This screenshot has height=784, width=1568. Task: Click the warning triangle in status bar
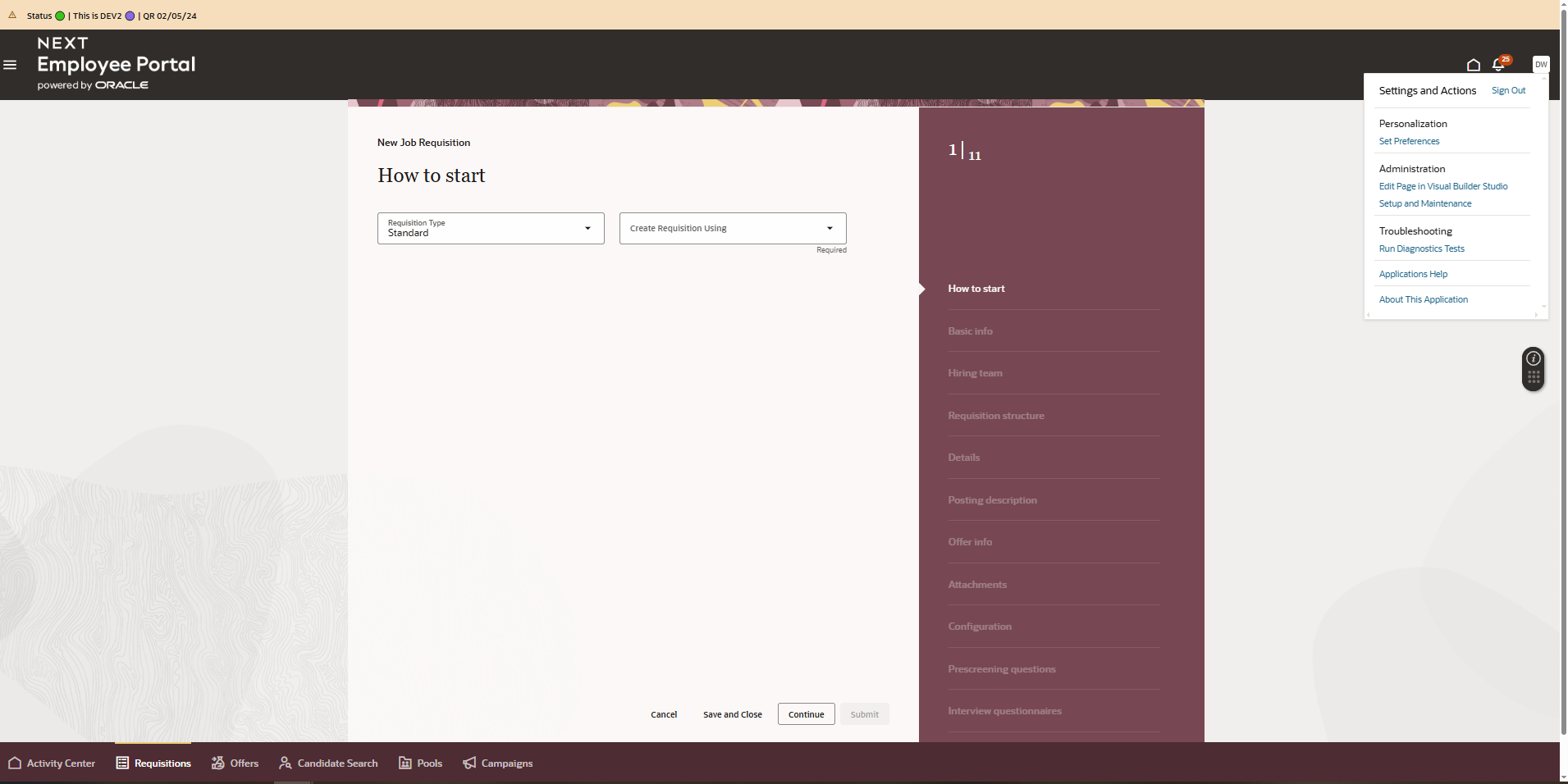click(12, 15)
